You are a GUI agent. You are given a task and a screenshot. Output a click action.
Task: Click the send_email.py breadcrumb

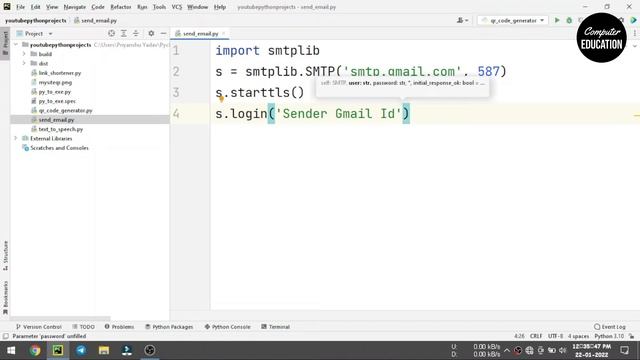(x=96, y=20)
